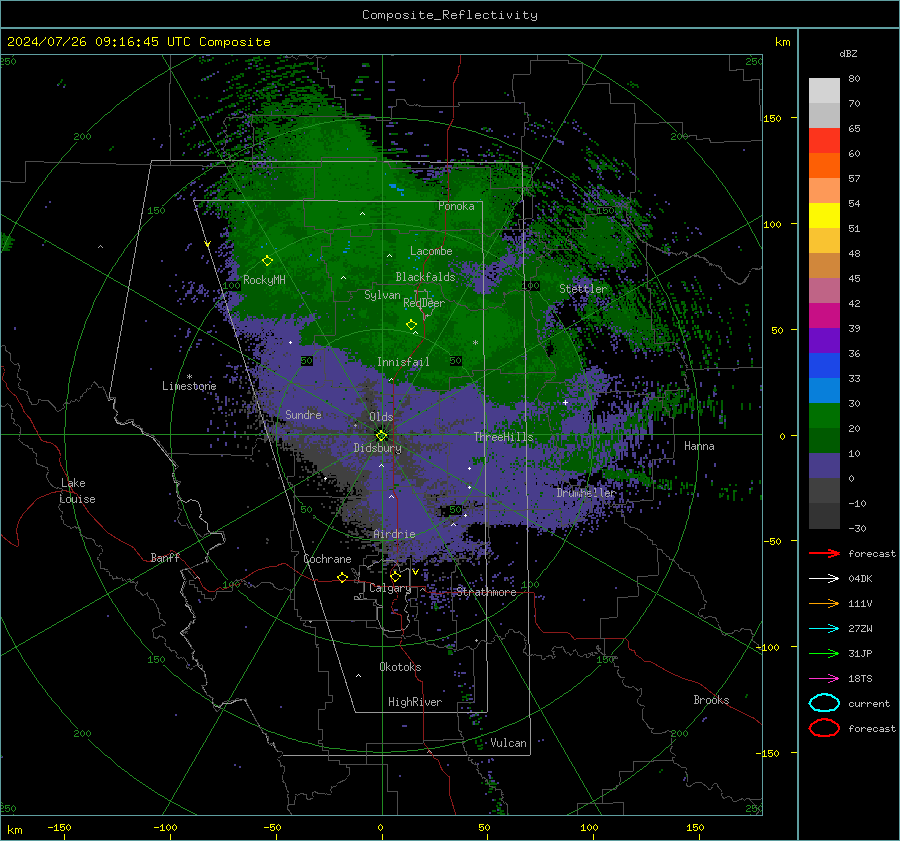Click the Cochrane label
Image resolution: width=900 pixels, height=841 pixels.
tap(327, 559)
